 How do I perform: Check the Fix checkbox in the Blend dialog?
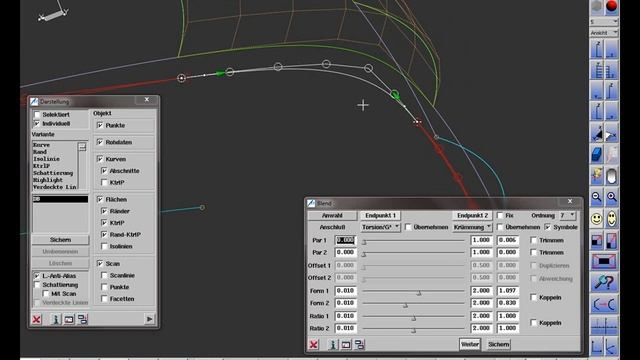tap(500, 215)
